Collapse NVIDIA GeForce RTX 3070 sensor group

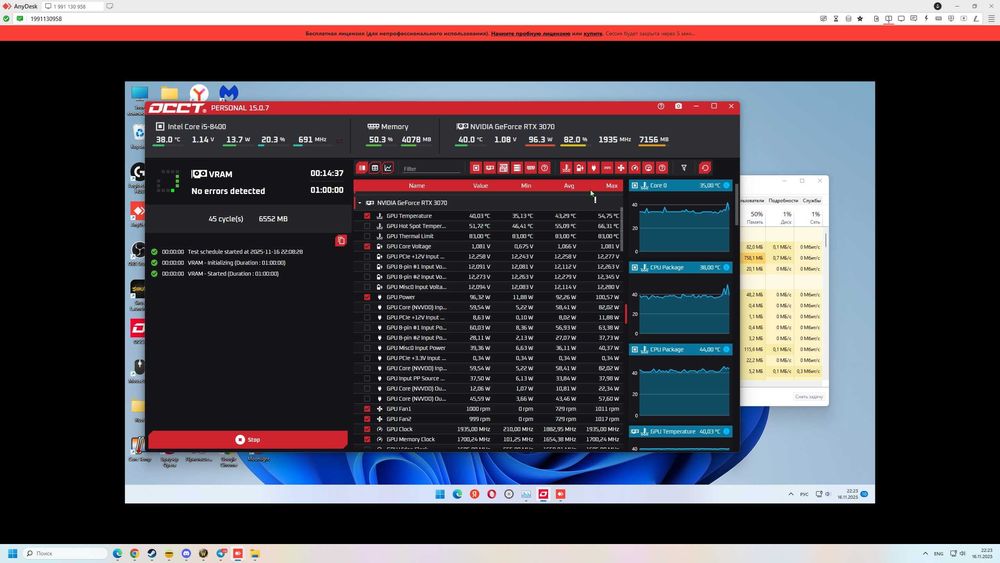point(360,203)
